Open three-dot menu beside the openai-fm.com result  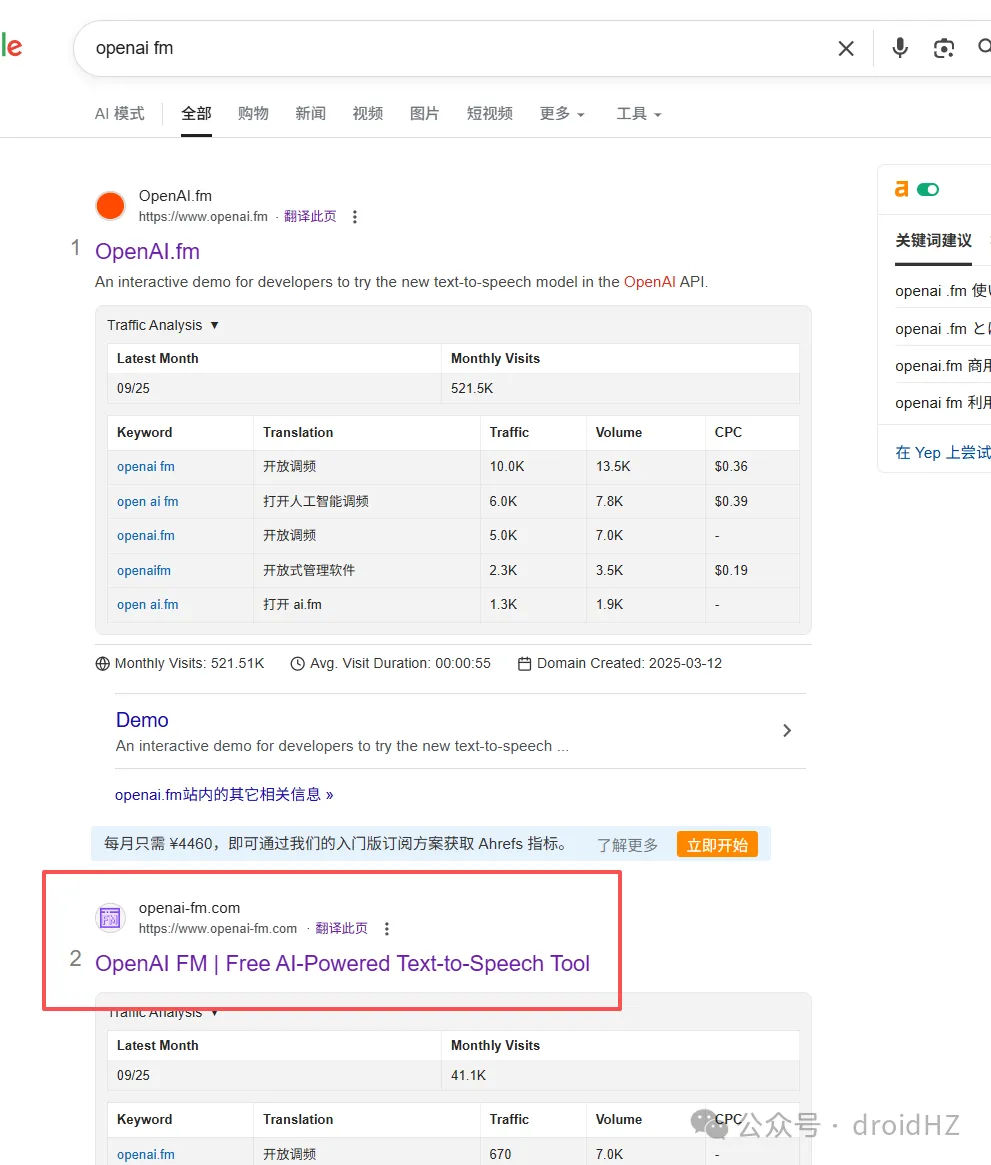(387, 929)
